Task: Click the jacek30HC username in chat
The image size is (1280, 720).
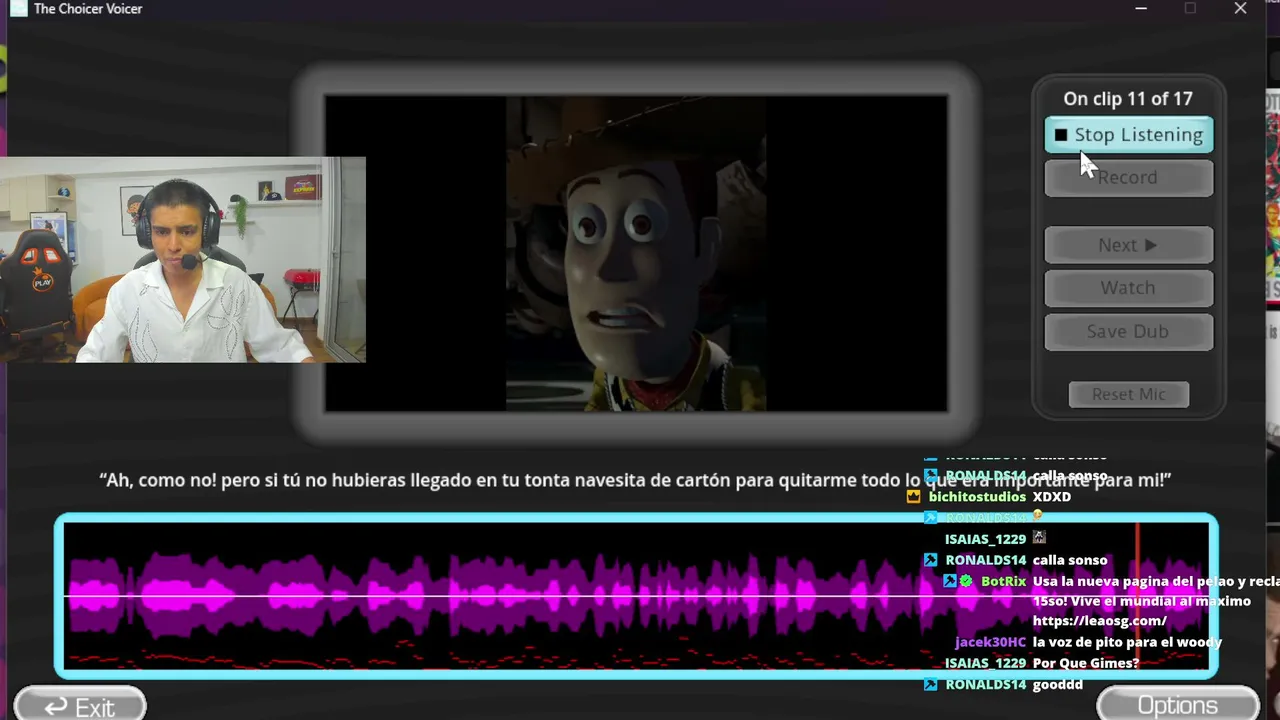Action: click(x=990, y=642)
